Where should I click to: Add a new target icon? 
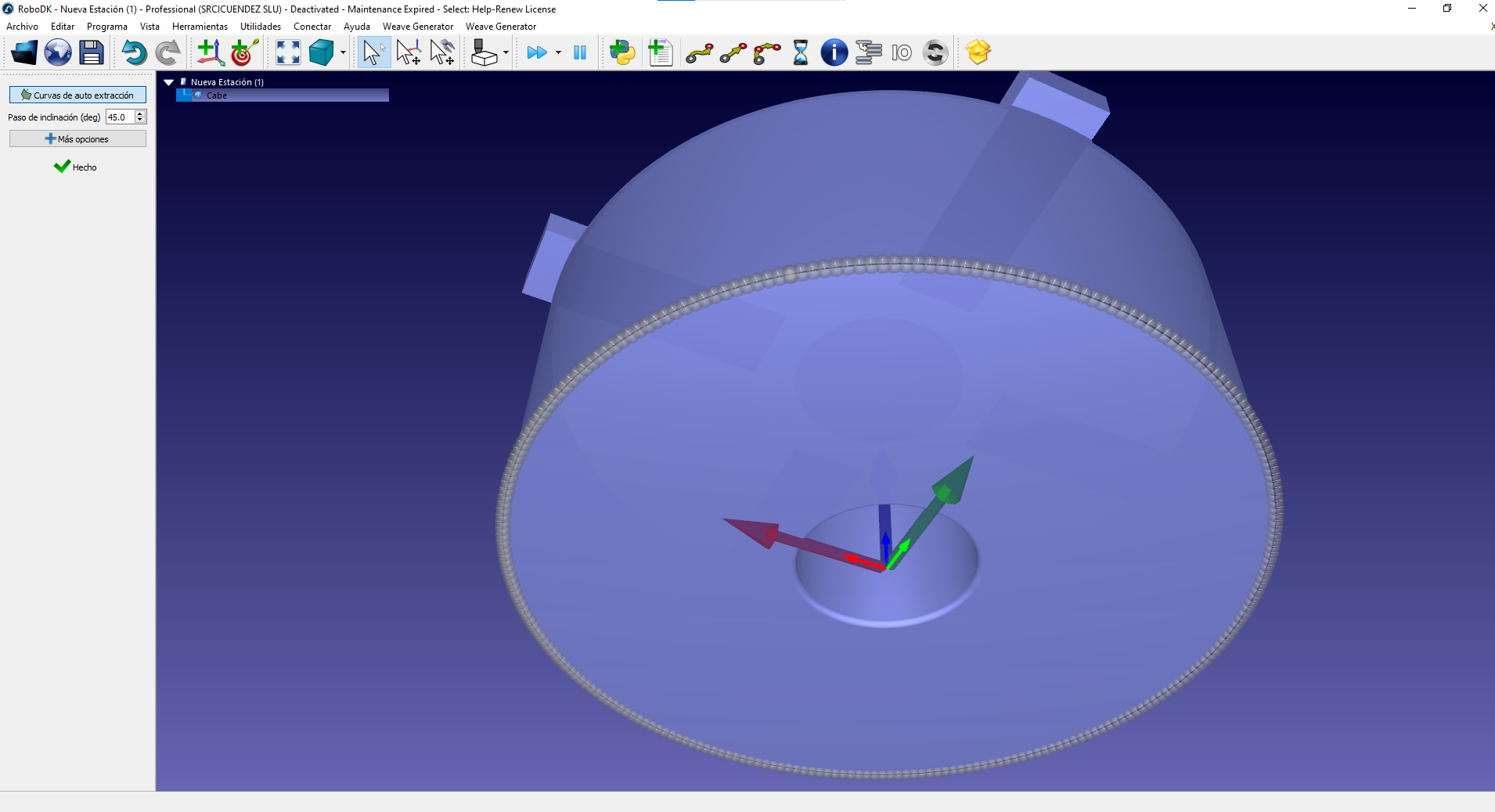(x=244, y=52)
